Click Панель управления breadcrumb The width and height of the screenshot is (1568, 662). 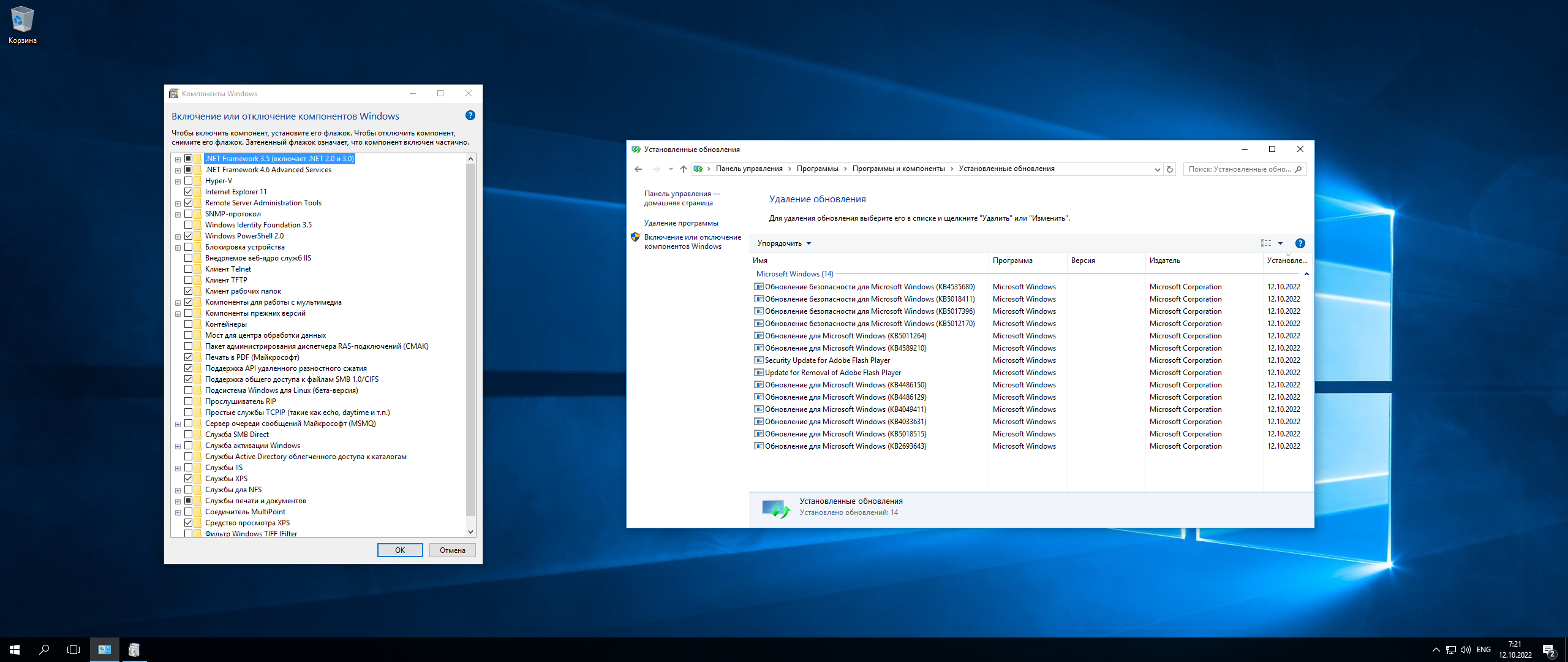[x=749, y=169]
